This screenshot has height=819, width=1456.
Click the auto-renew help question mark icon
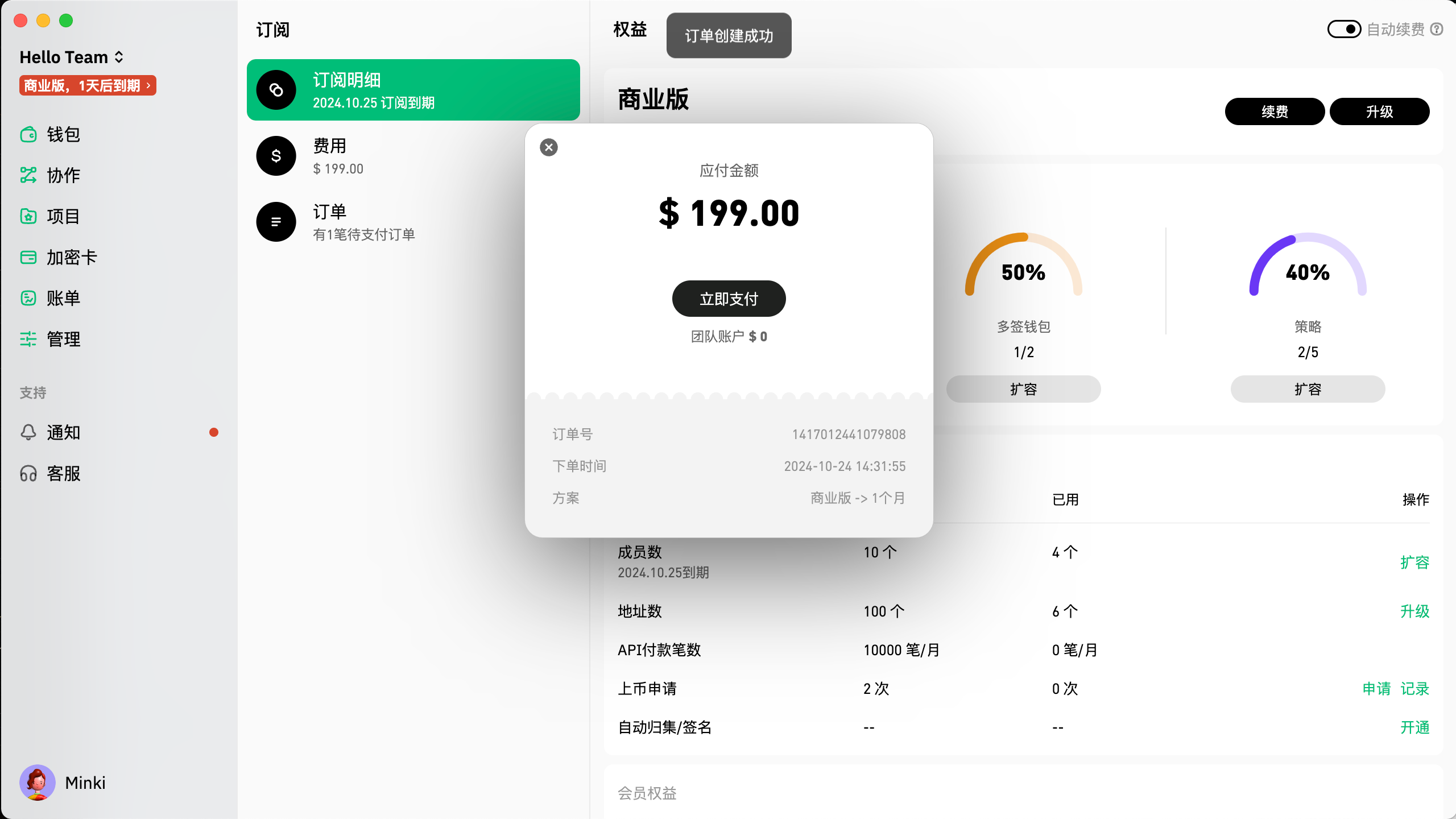[x=1437, y=29]
